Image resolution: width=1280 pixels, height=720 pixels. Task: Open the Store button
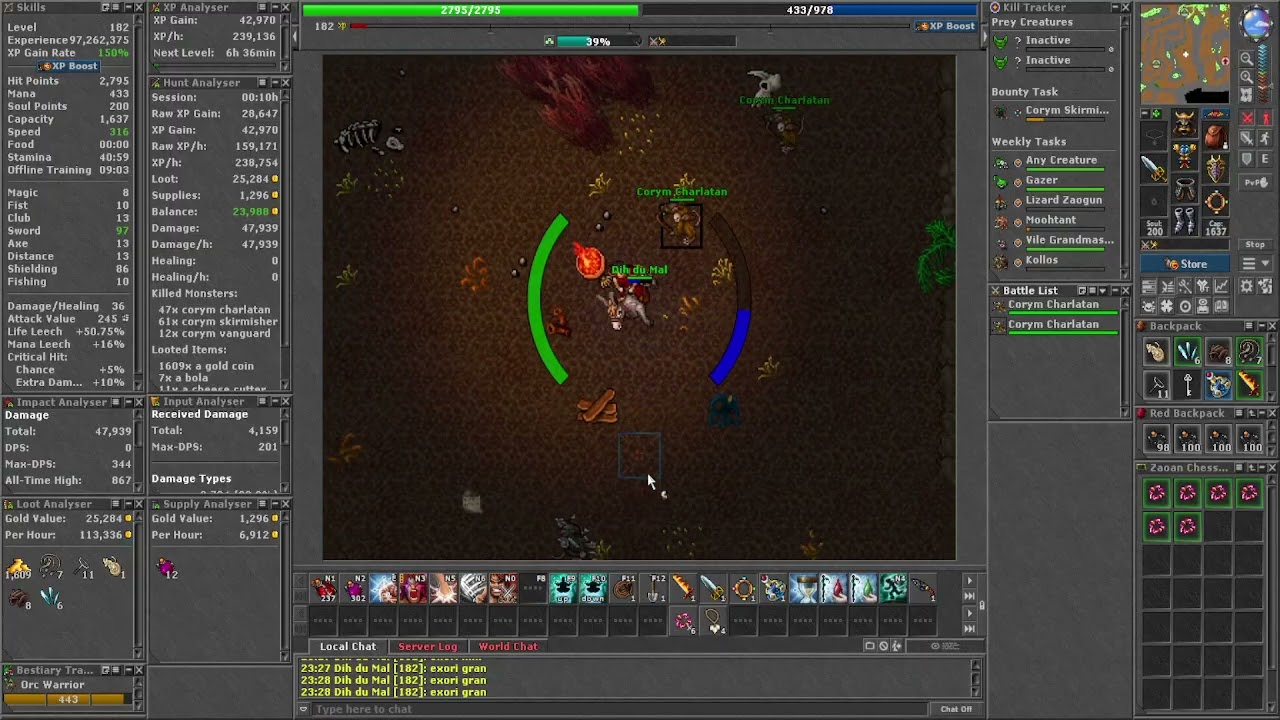click(1185, 264)
